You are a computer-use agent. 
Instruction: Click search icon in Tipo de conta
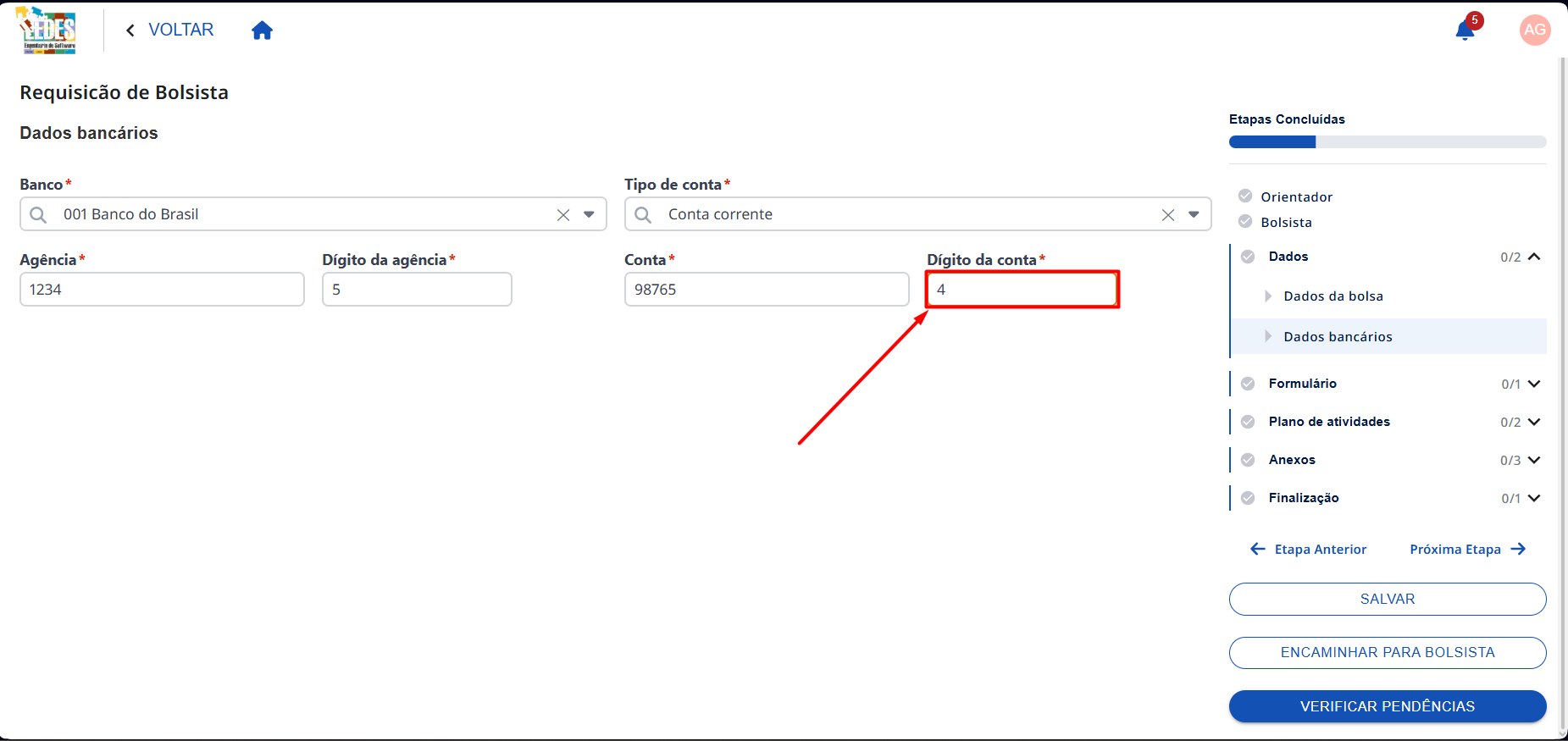click(x=643, y=215)
